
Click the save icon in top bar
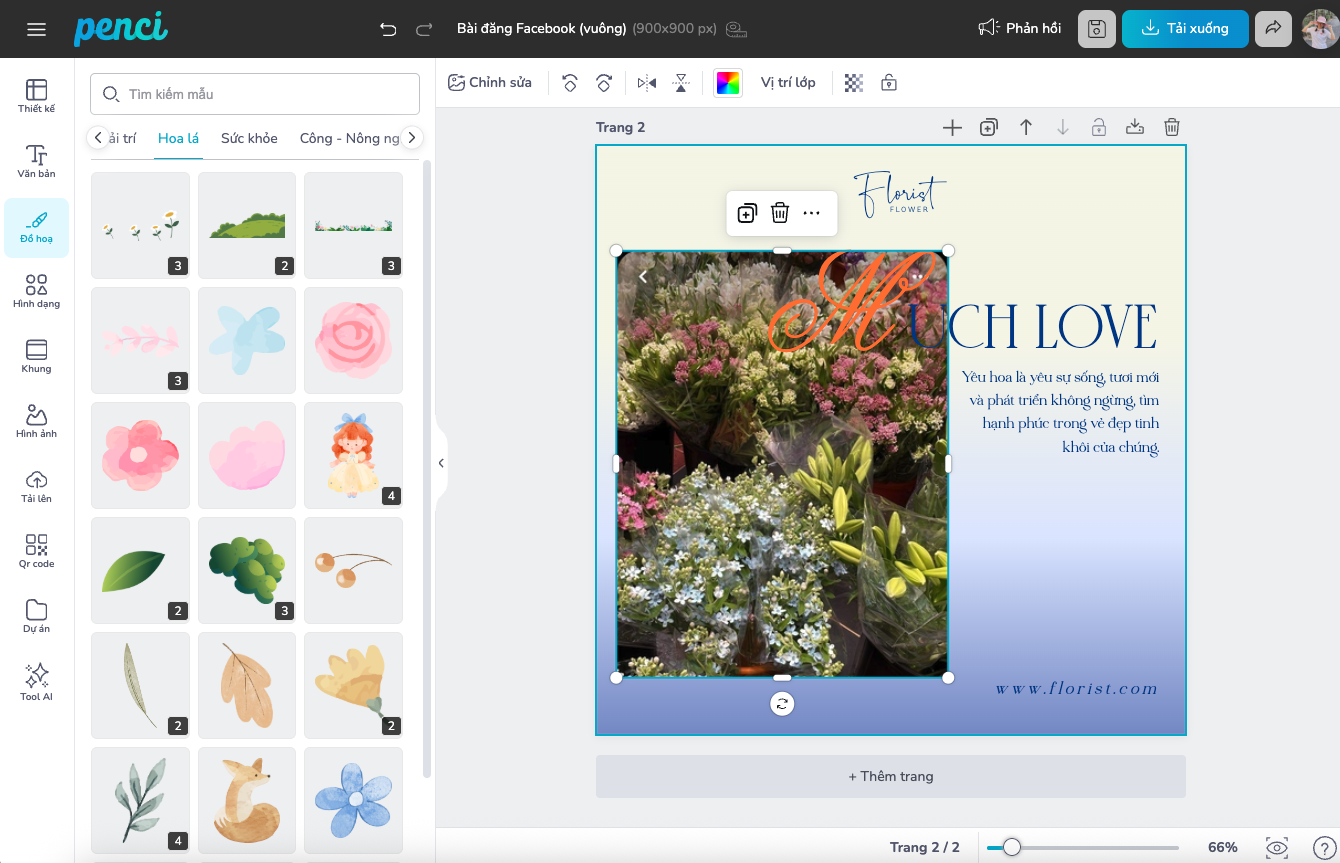(x=1097, y=29)
